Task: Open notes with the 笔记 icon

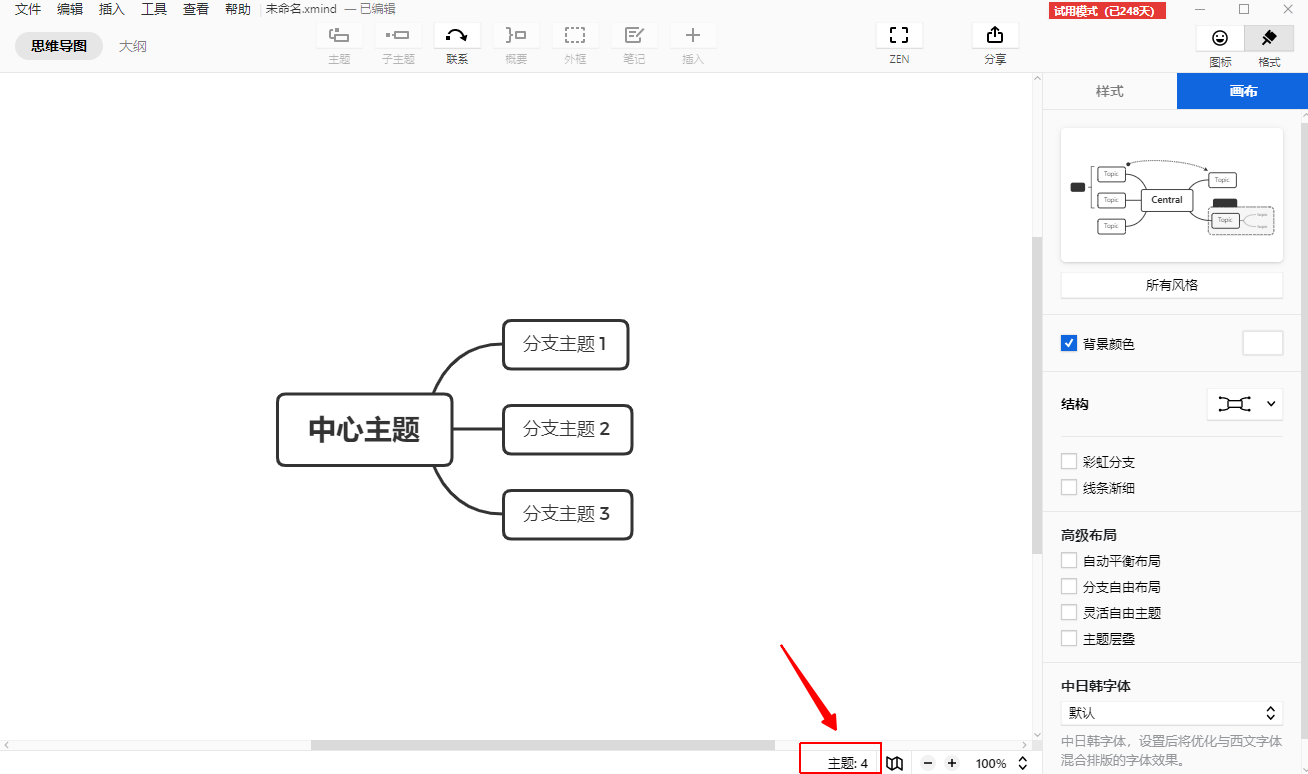Action: point(634,38)
